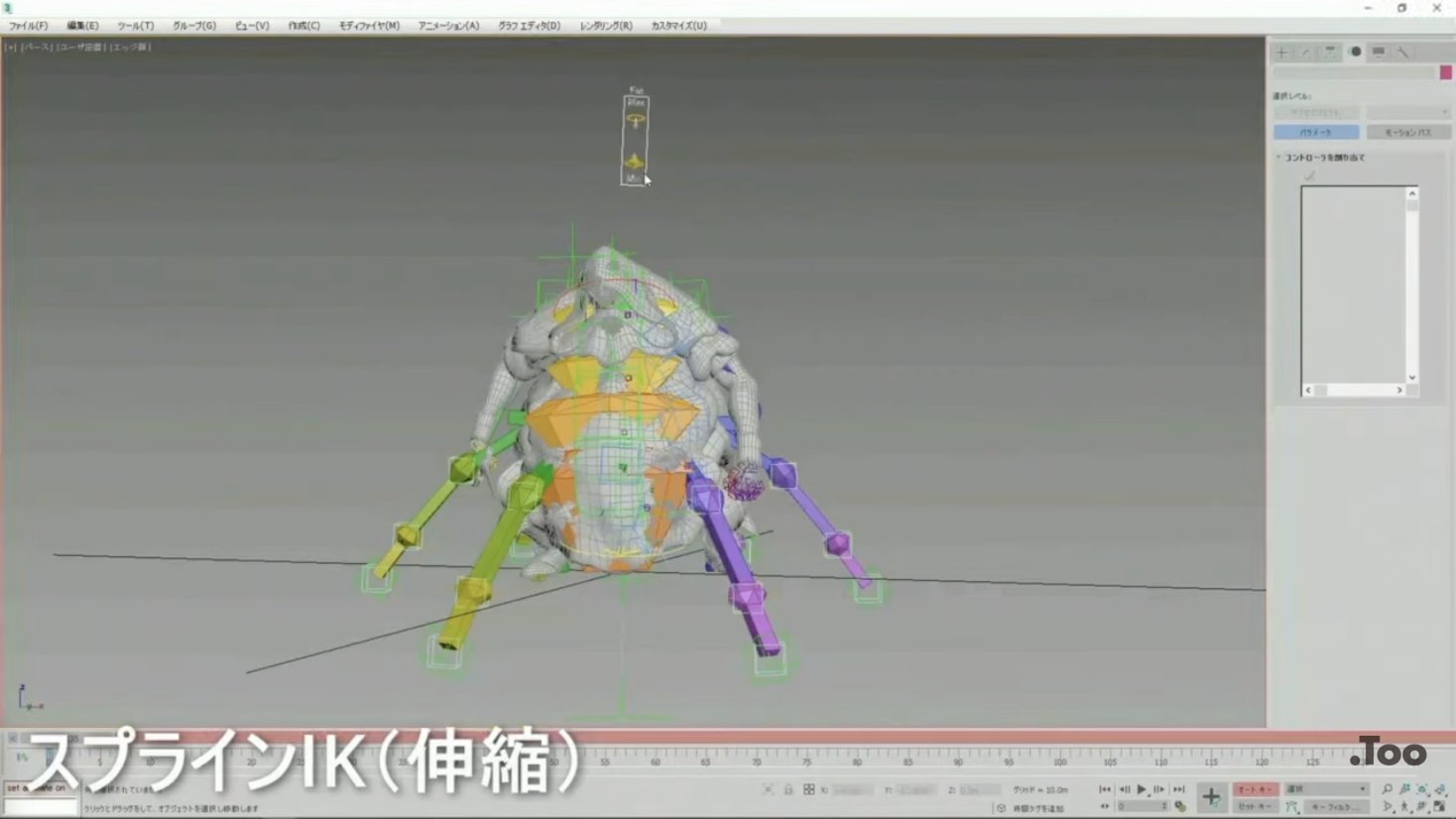The image size is (1456, 819).
Task: Click the Zoom magnifier navigation icon
Action: point(1387,789)
